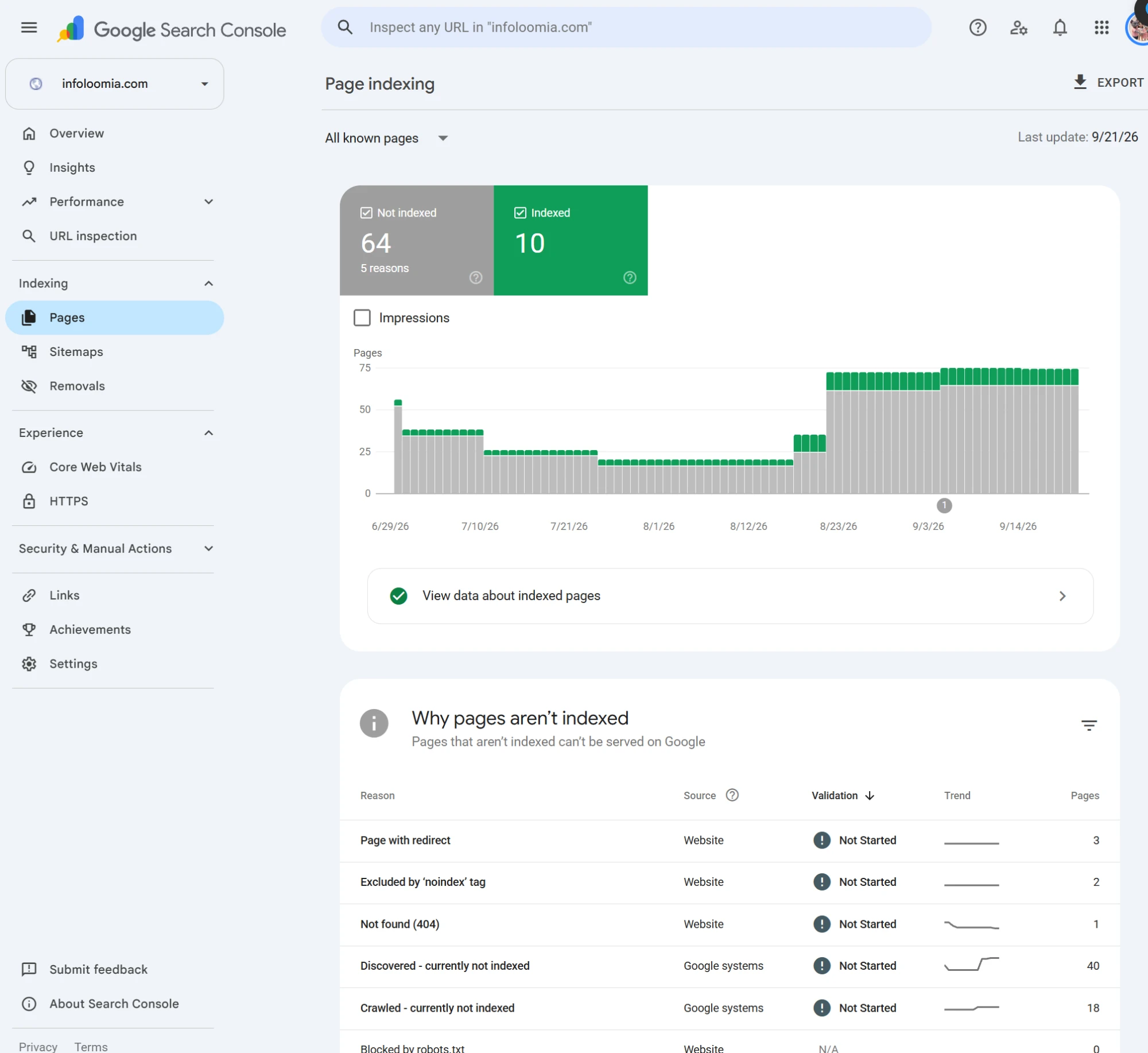
Task: Open Sitemaps page
Action: [115, 352]
